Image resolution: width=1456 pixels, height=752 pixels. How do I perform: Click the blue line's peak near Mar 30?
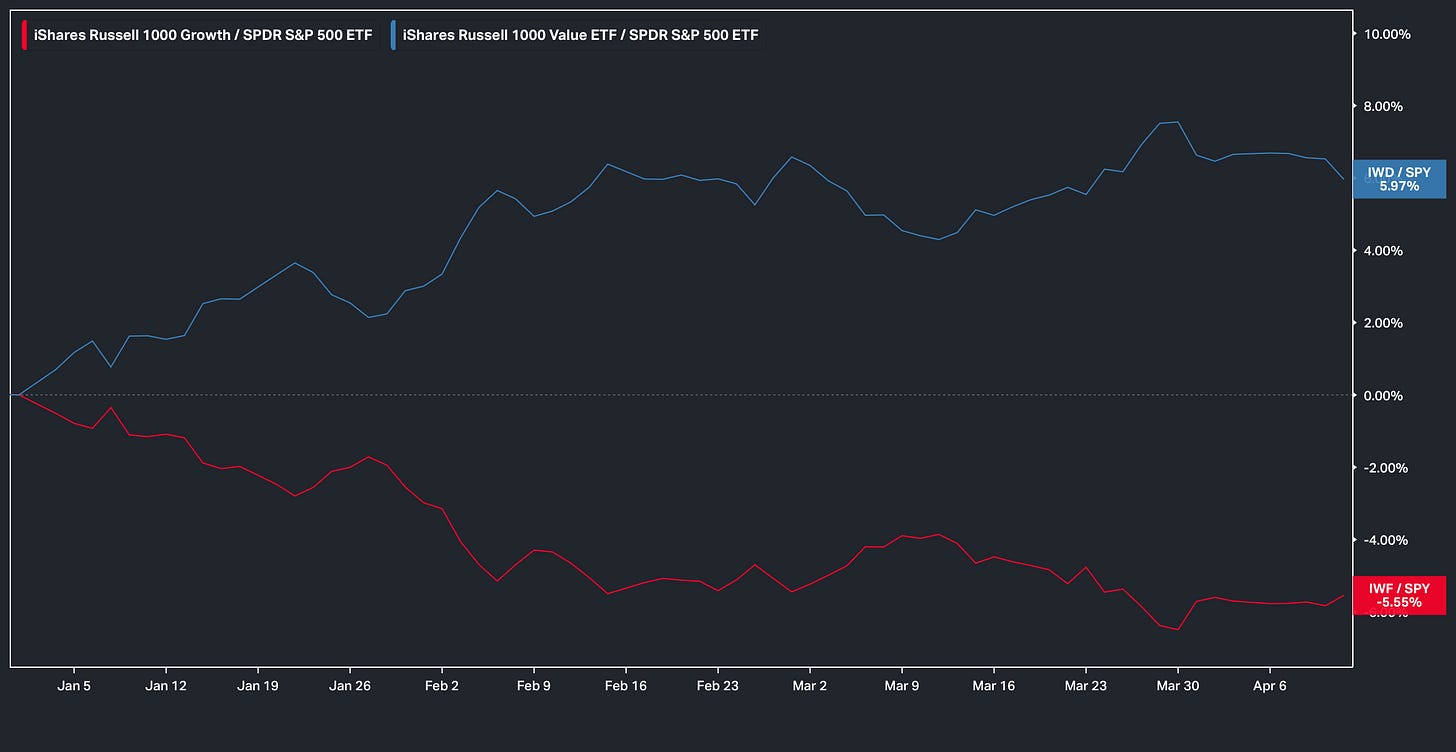pos(1178,122)
